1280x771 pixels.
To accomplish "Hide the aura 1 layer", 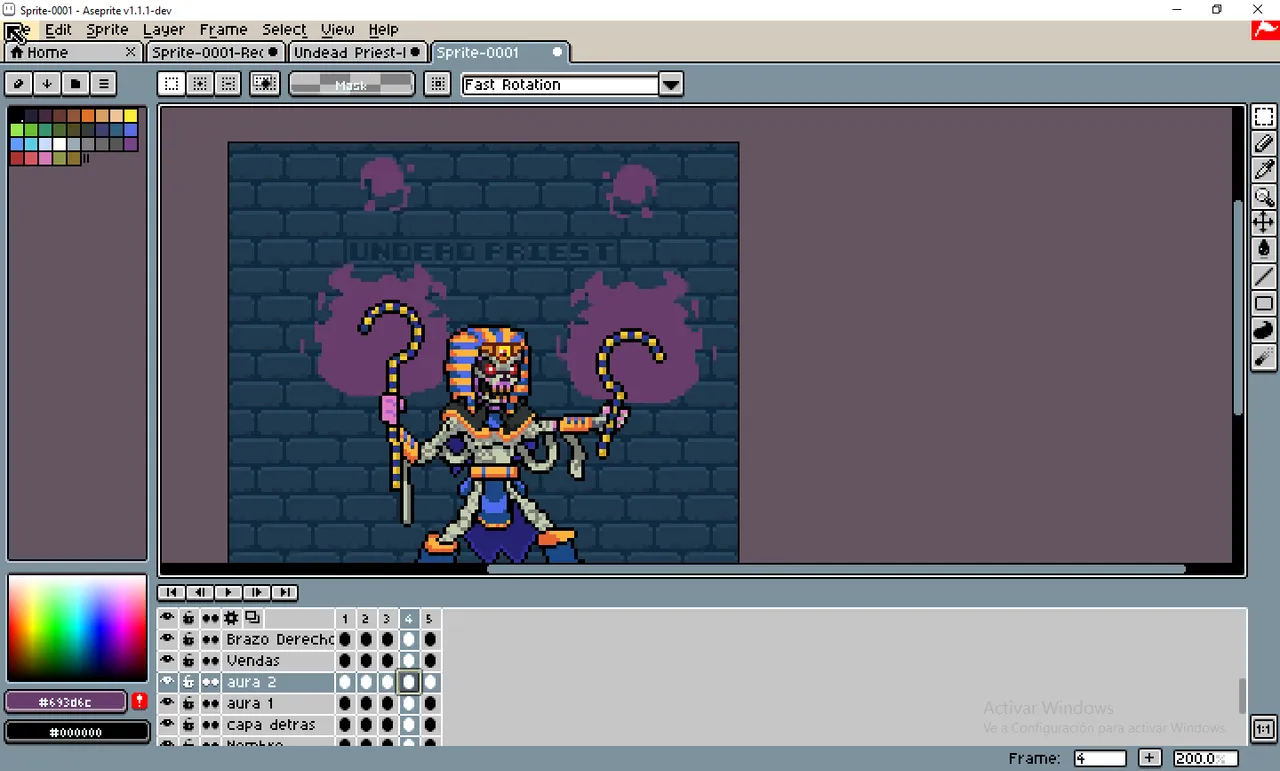I will (x=167, y=703).
